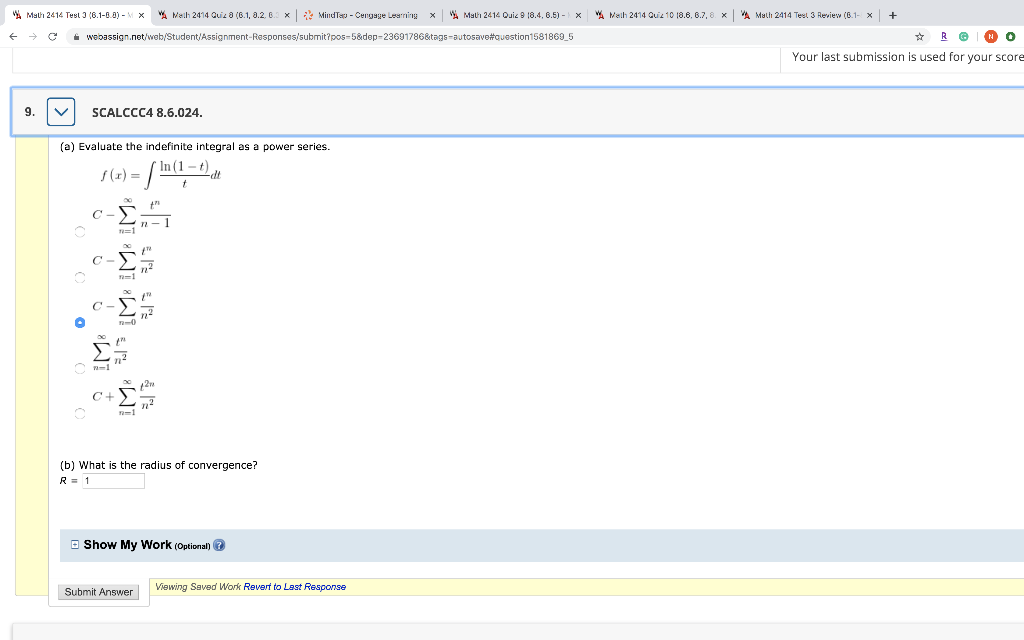Open the purple R extension icon
1024x640 pixels.
point(944,37)
